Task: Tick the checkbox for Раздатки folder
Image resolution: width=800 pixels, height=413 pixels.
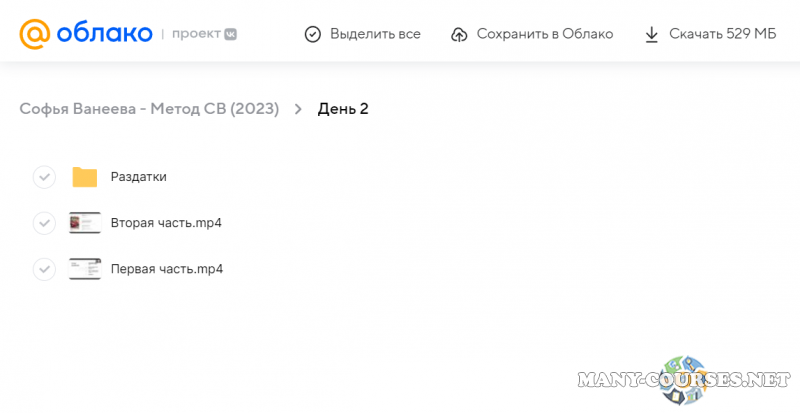Action: (x=44, y=177)
